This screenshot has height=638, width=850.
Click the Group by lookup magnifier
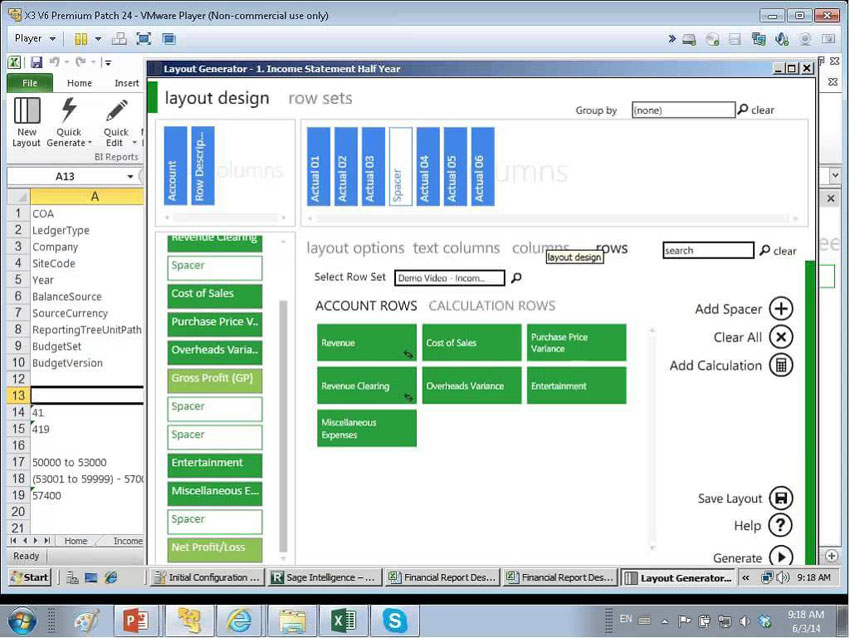point(740,110)
